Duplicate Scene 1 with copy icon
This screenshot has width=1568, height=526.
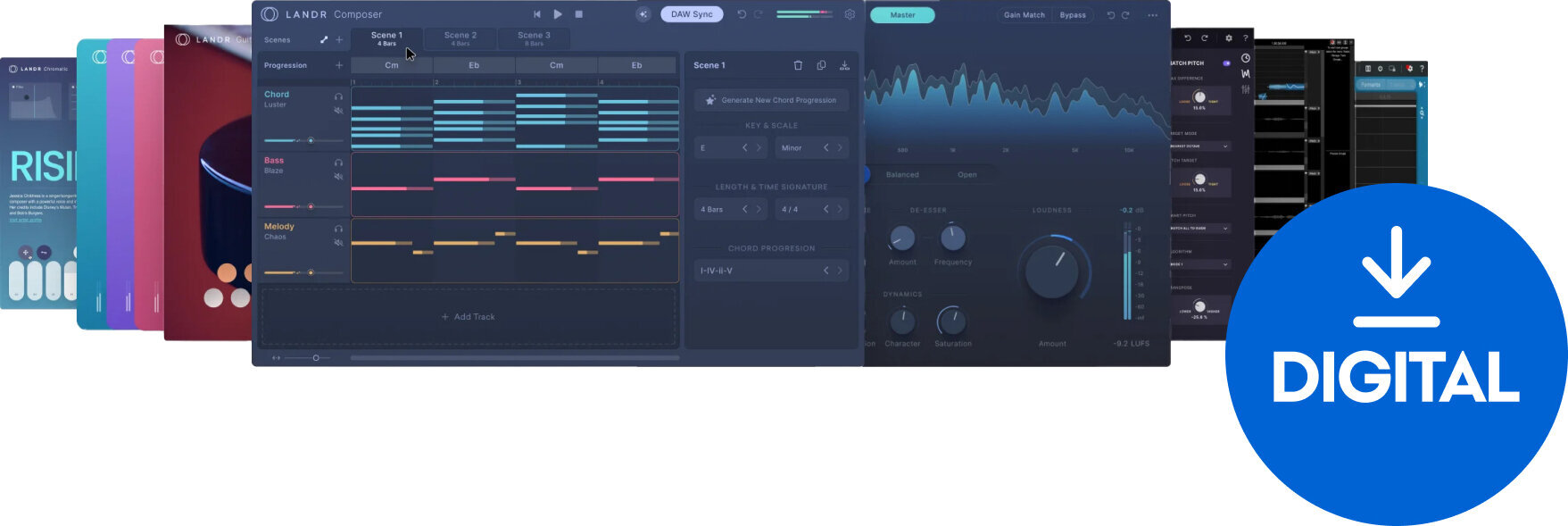(x=821, y=65)
